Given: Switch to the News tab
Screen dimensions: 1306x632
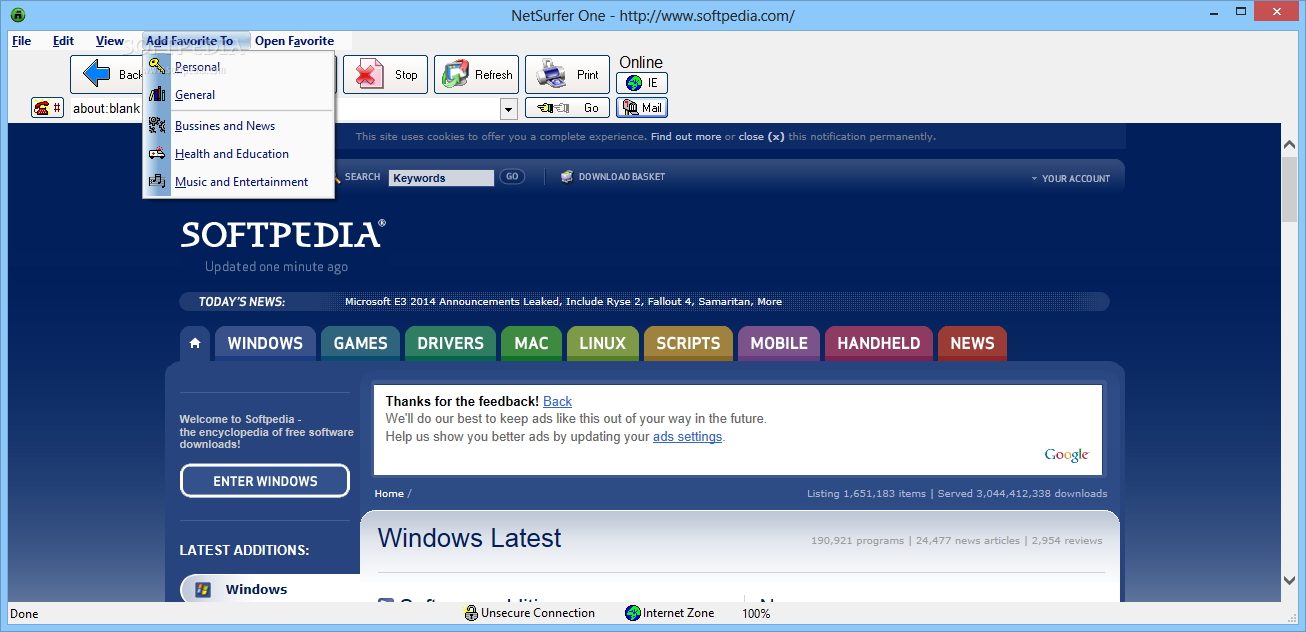Looking at the screenshot, I should (972, 343).
